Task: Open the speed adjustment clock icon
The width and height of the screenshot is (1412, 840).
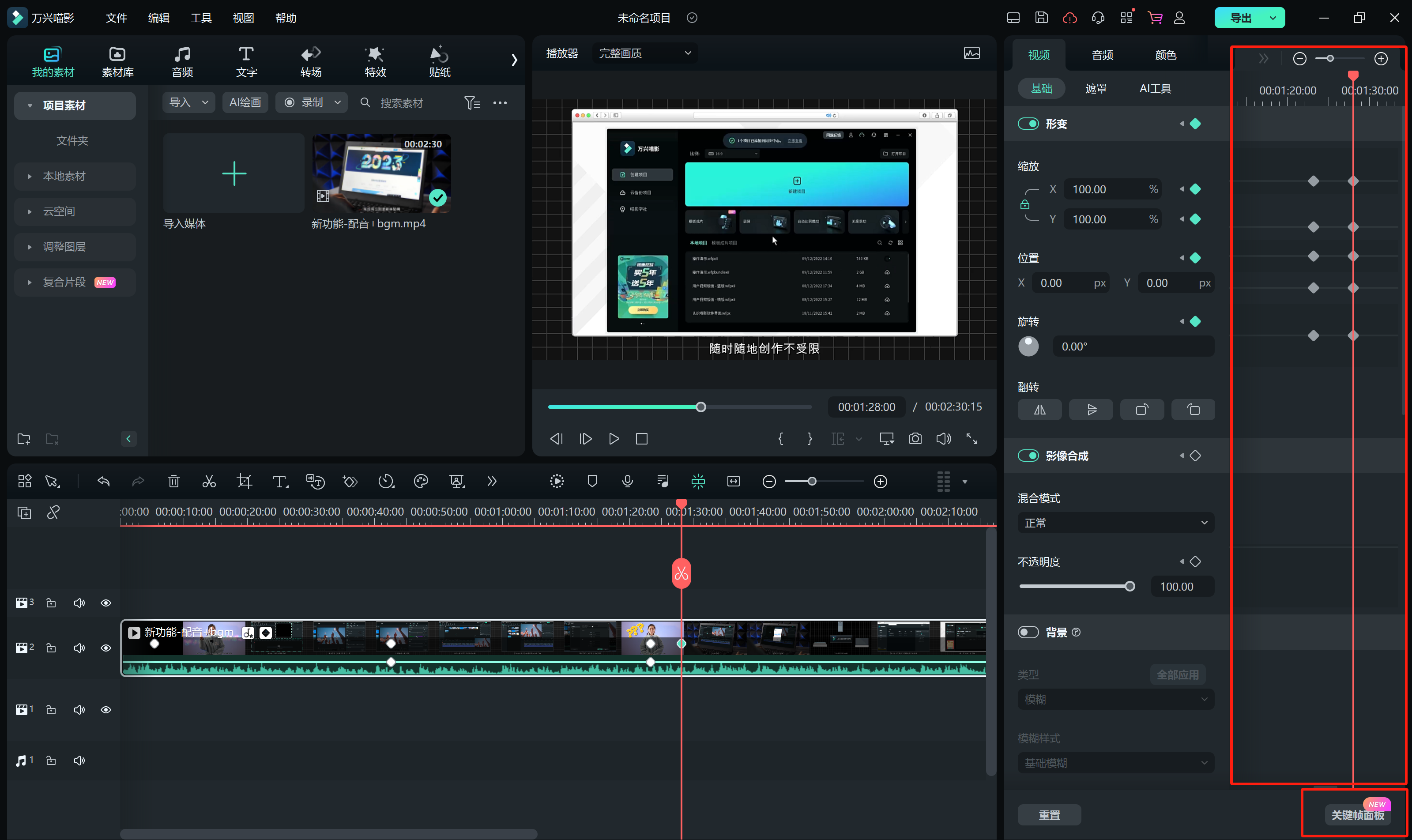Action: [386, 482]
